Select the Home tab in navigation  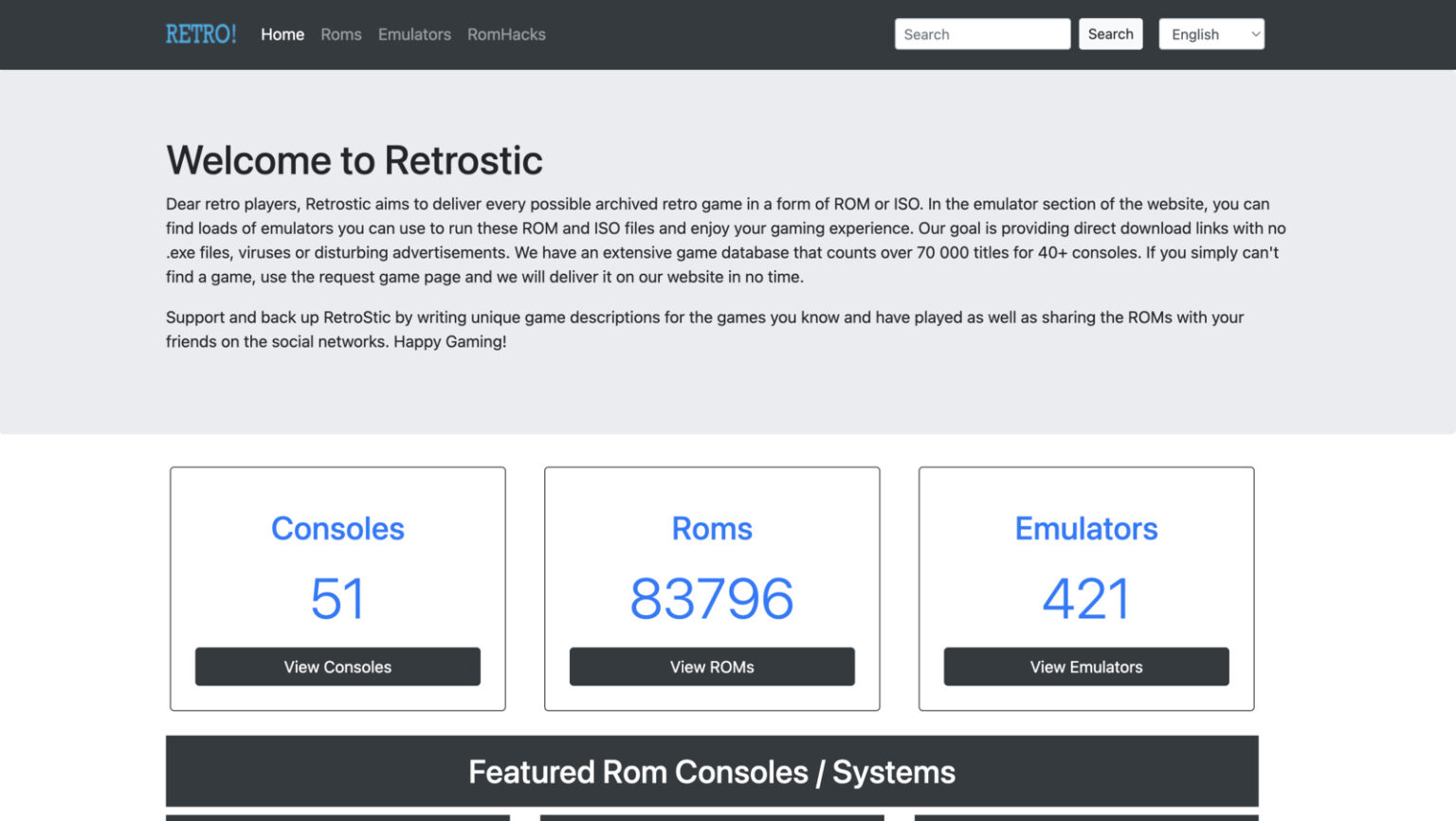click(282, 34)
